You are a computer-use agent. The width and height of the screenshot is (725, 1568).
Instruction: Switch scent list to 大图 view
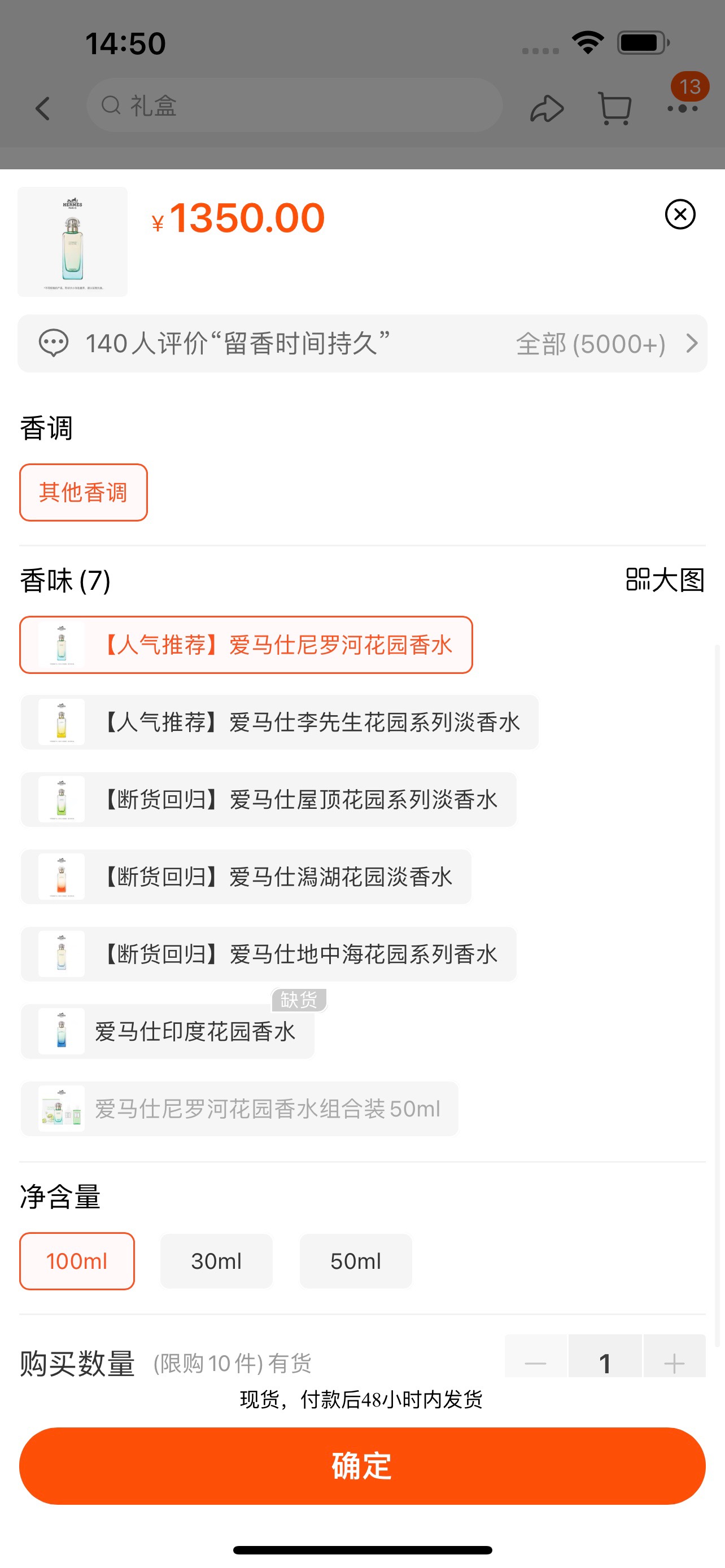click(x=665, y=580)
